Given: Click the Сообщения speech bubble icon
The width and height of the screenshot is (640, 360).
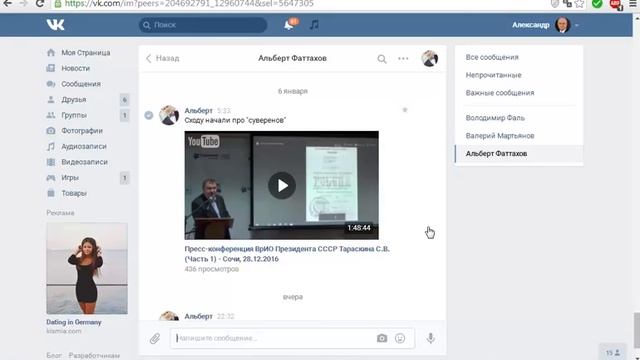Looking at the screenshot, I should click(51, 84).
